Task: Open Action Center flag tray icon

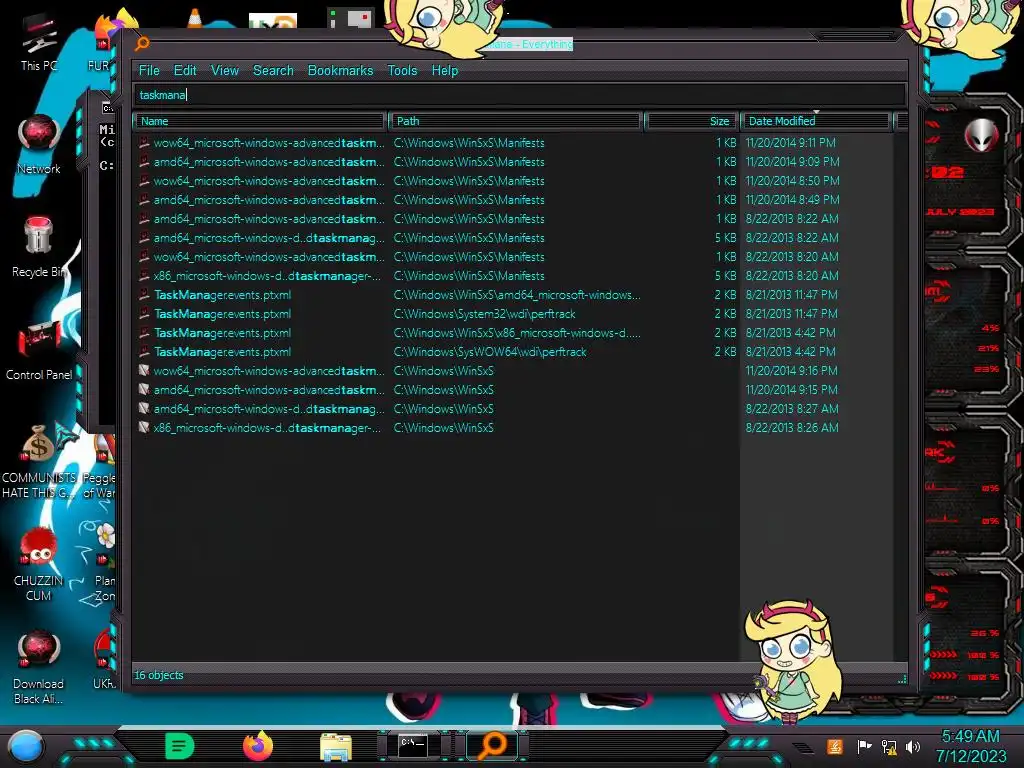Action: click(x=863, y=746)
